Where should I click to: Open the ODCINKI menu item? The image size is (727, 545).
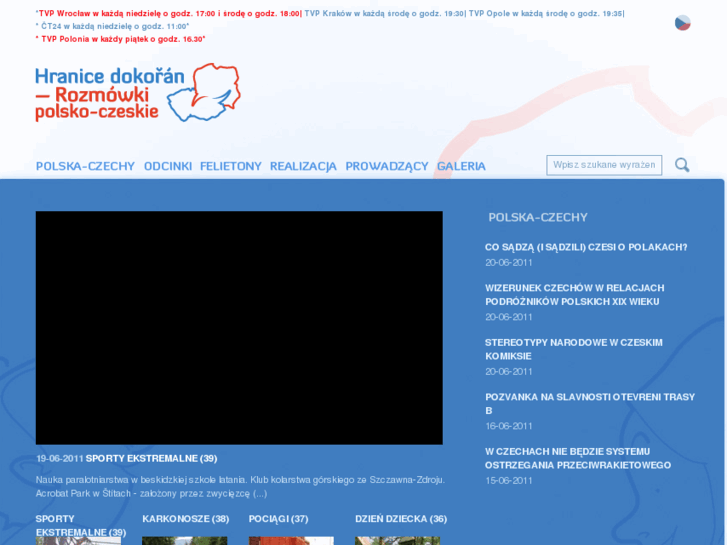(168, 166)
